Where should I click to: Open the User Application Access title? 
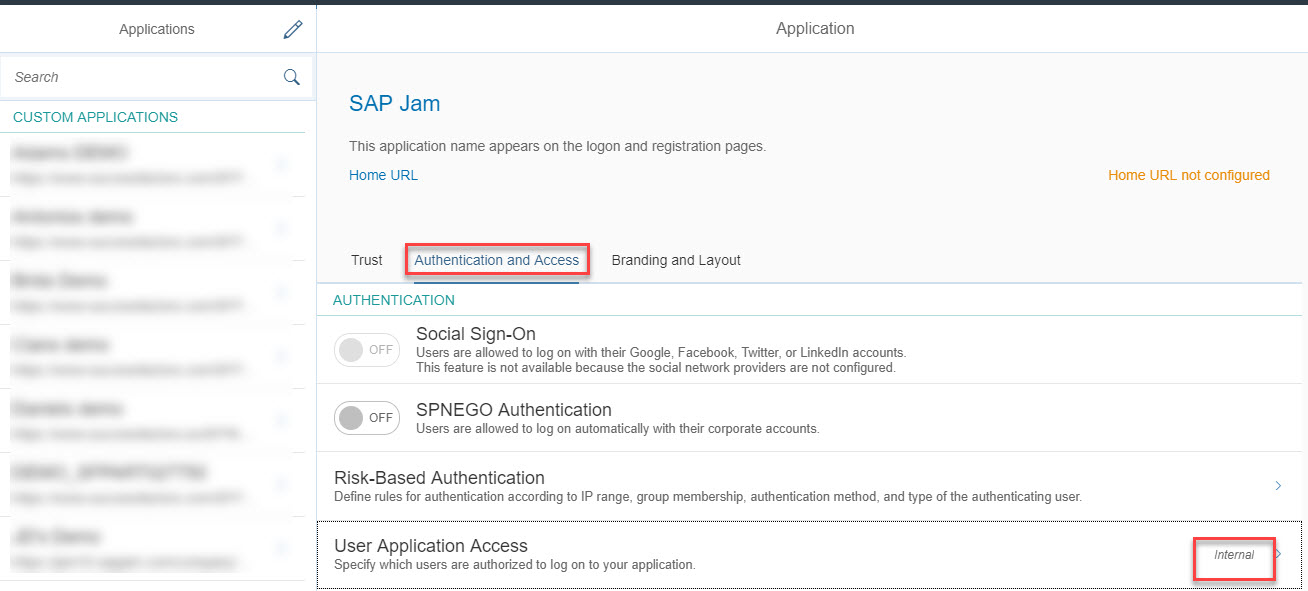[431, 546]
